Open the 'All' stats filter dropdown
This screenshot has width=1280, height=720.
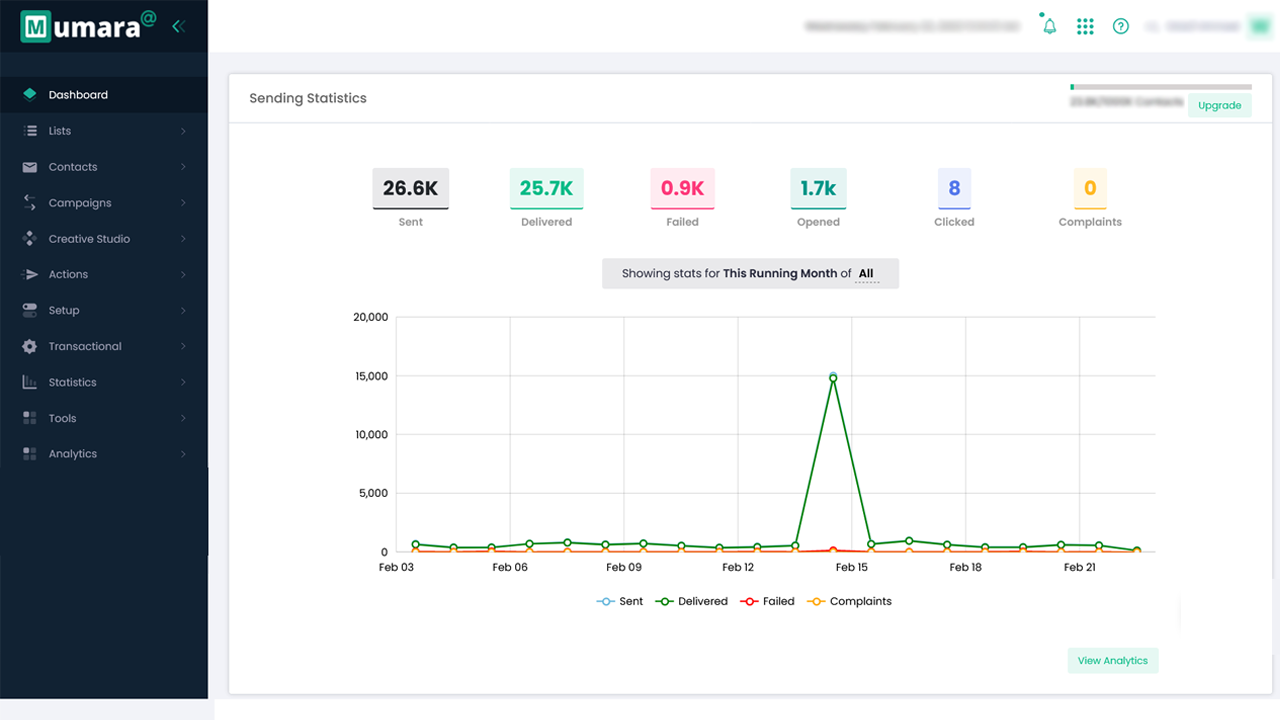(x=866, y=274)
